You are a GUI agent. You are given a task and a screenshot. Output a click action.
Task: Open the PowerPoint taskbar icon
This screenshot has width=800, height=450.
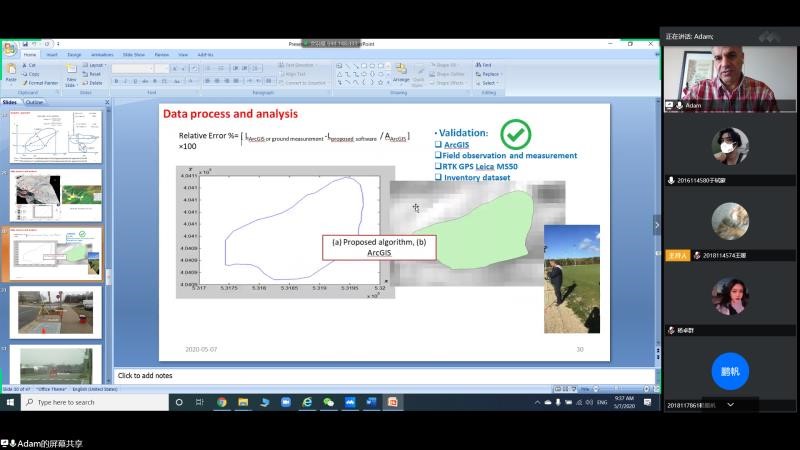pyautogui.click(x=393, y=402)
